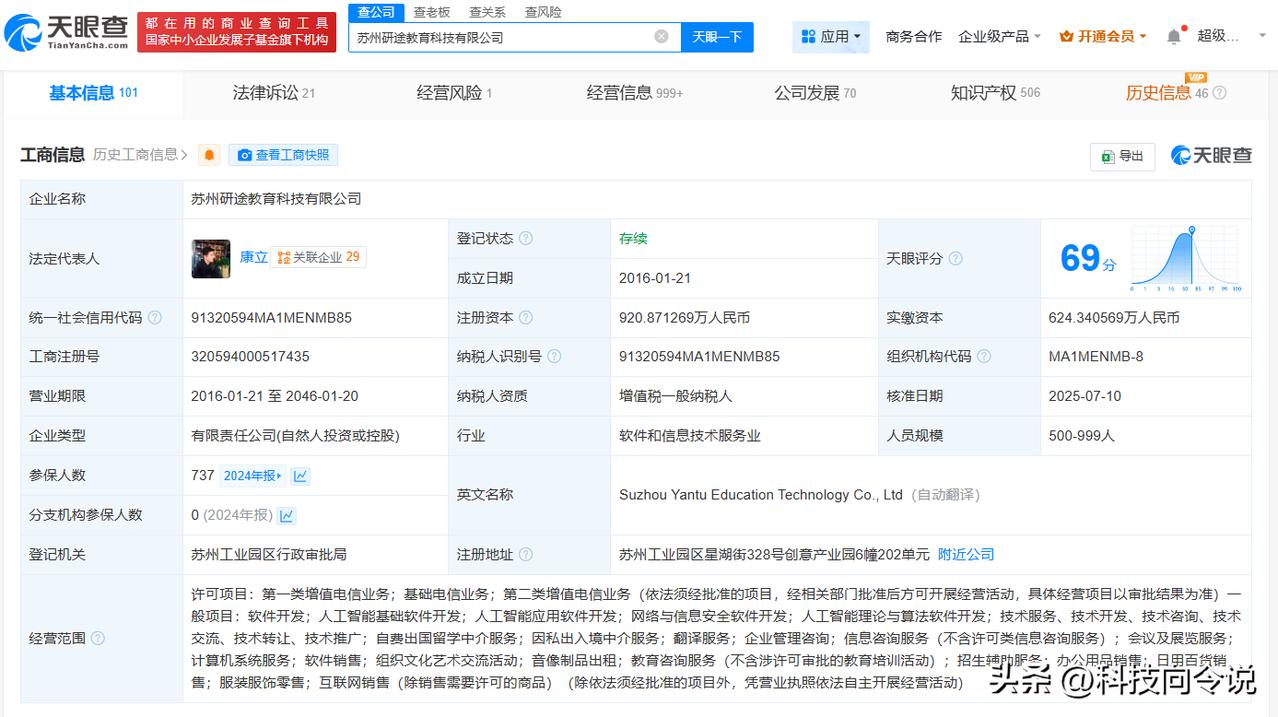This screenshot has width=1278, height=717.
Task: Click English name Suzhou Yantu Education Technology
Action: click(761, 495)
